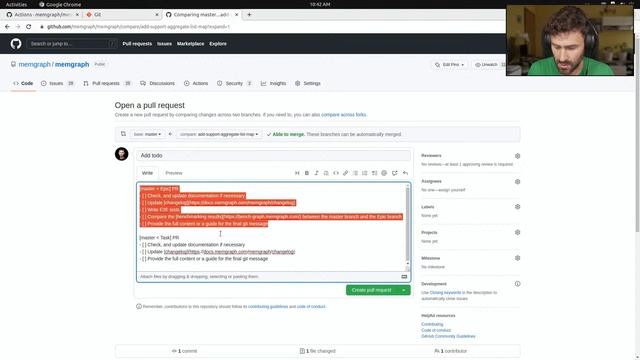The image size is (640, 360).
Task: Click Issues in the top header
Action: coord(164,44)
